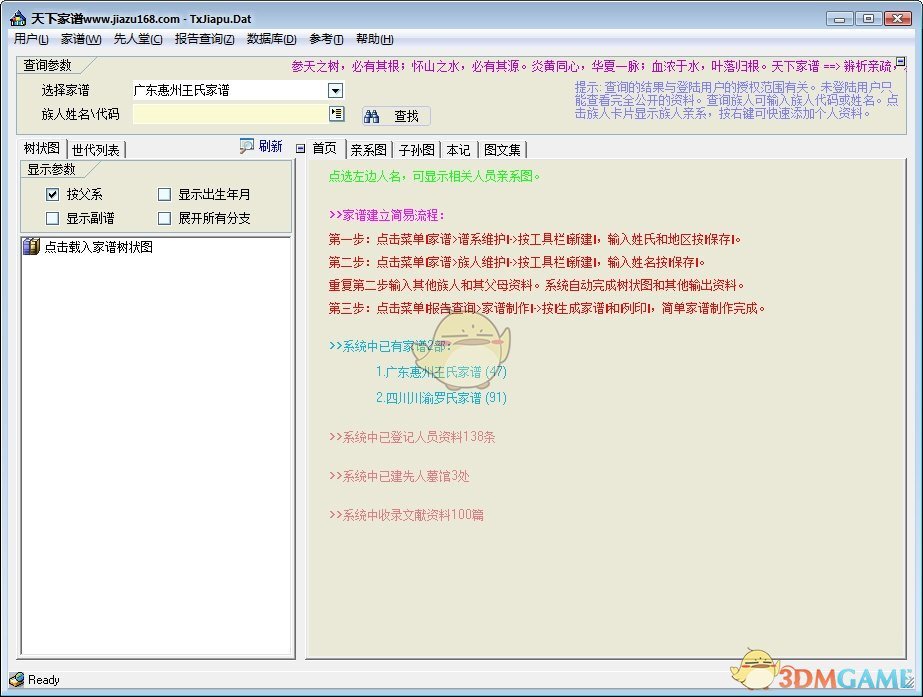923x697 pixels.
Task: Click the 系统中已有家谱2部 heading
Action: 390,346
